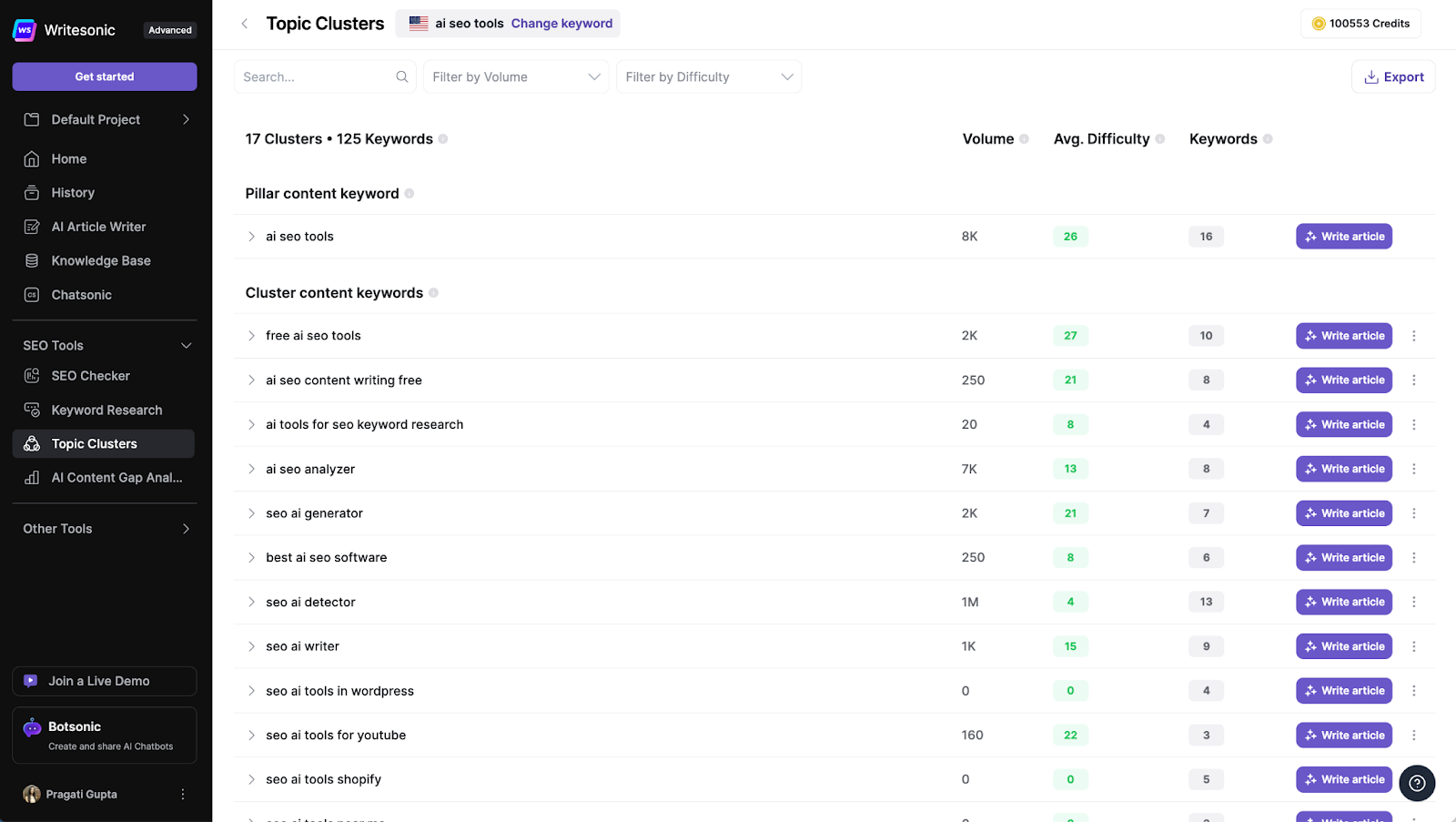1456x822 pixels.
Task: Click the info icon next to Volume header
Action: (1024, 139)
